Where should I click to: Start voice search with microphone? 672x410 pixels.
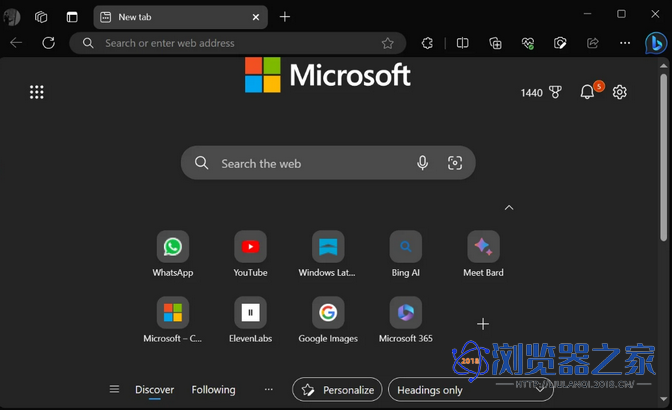click(x=422, y=163)
